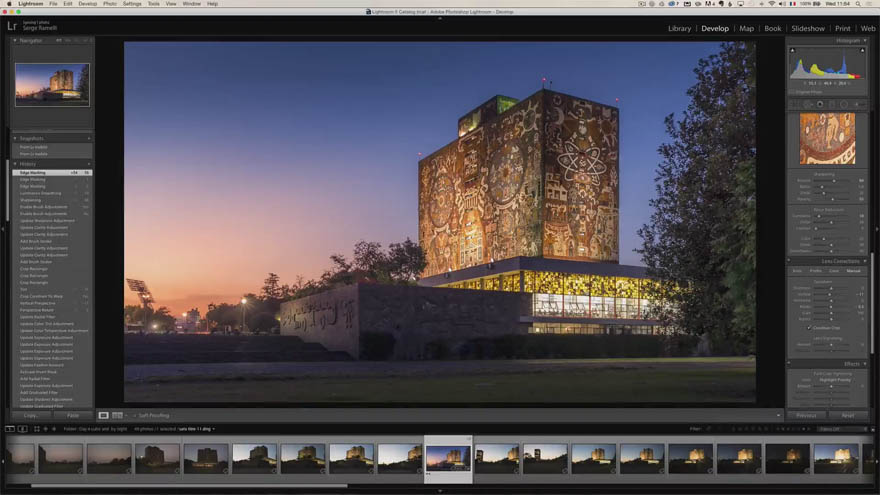The width and height of the screenshot is (880, 495).
Task: Click the Lightroom Lr logo
Action: [12, 26]
